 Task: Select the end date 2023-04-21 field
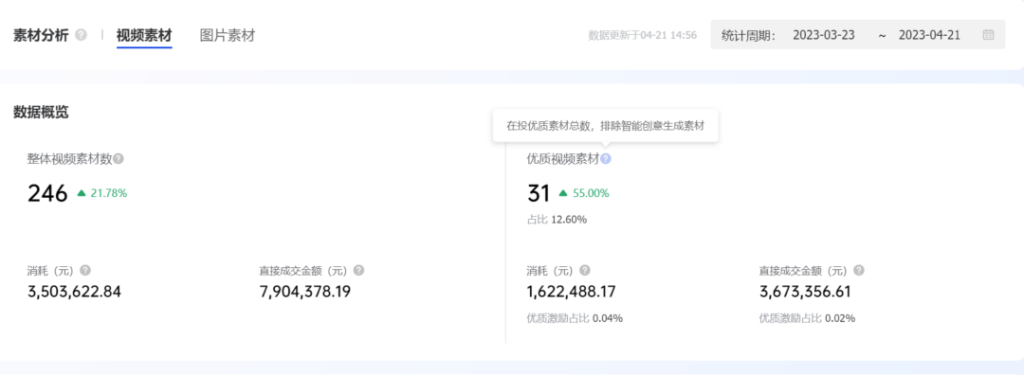pyautogui.click(x=929, y=35)
